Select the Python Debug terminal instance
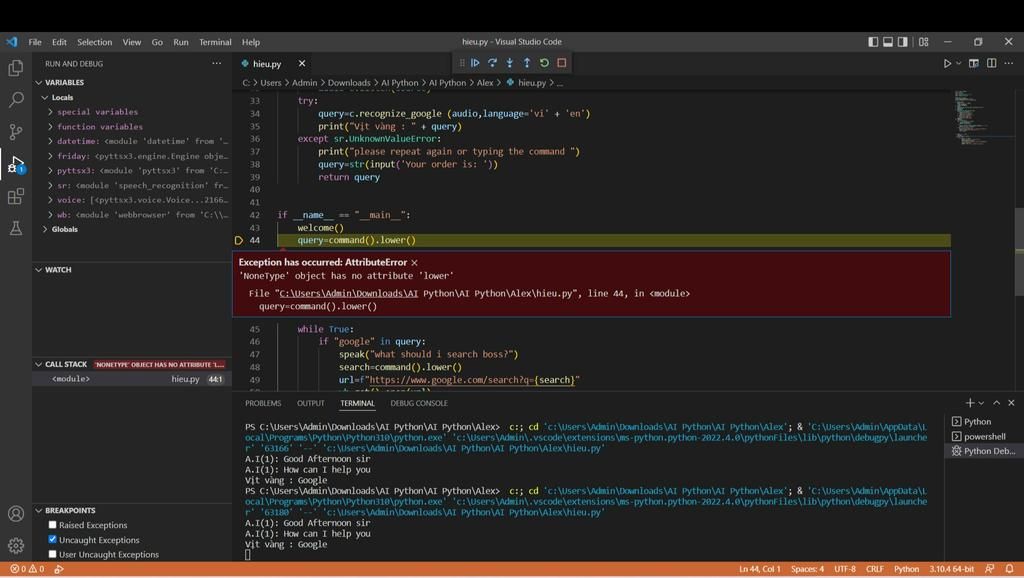Image resolution: width=1024 pixels, height=578 pixels. pyautogui.click(x=983, y=451)
